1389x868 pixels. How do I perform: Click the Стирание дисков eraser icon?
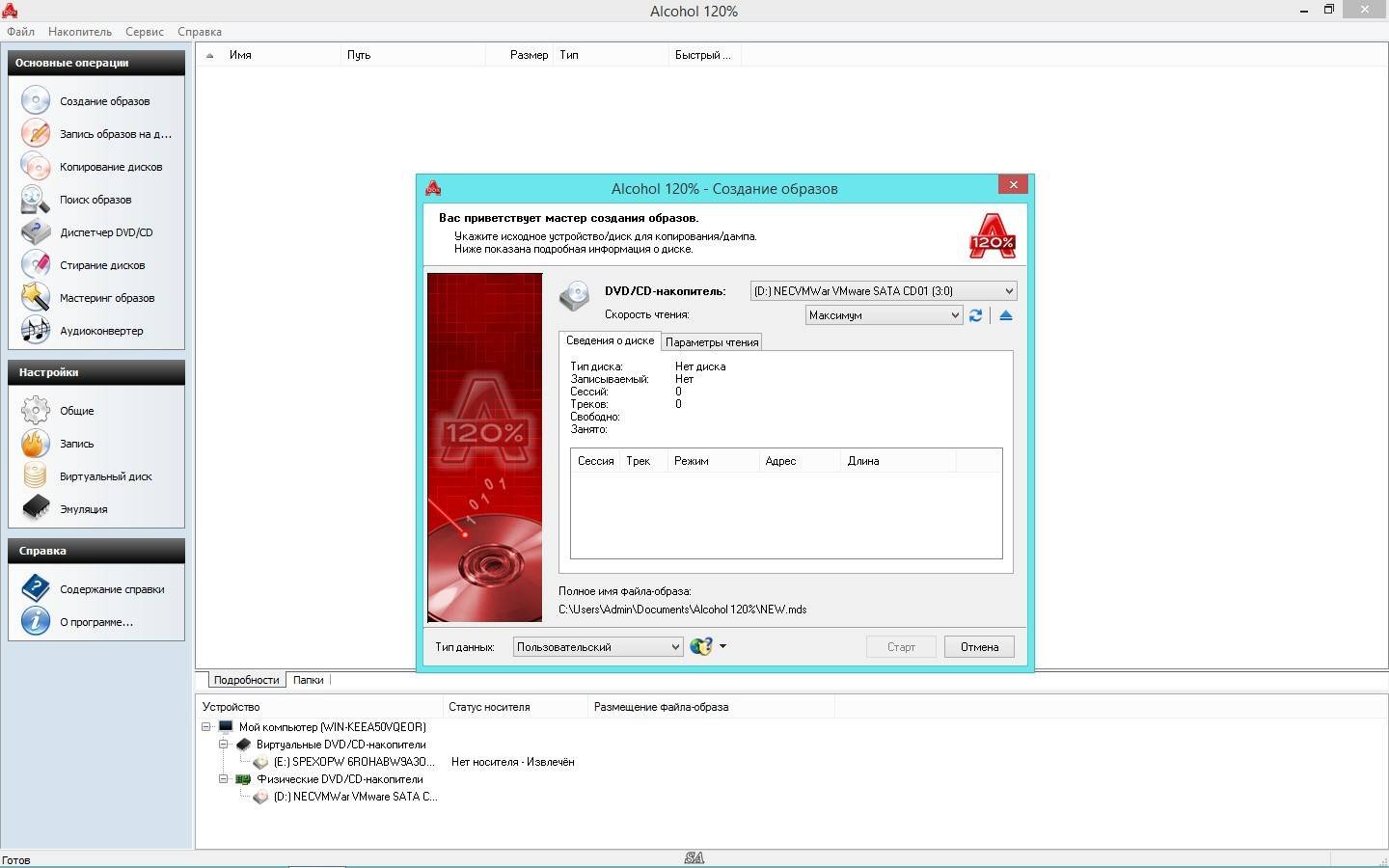tap(36, 264)
